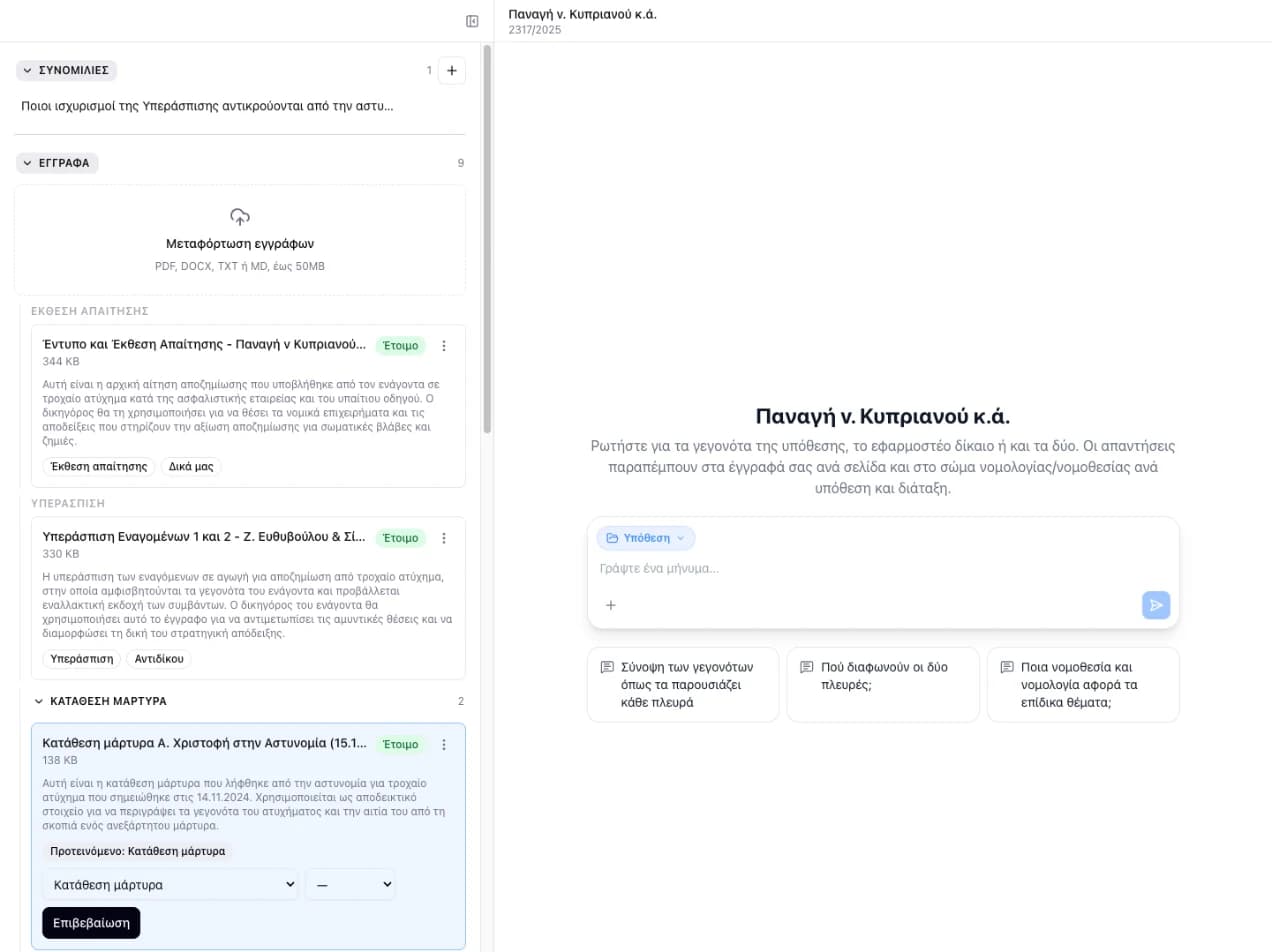Open the Κατάθεση μάρτυρα document type dropdown
Screen dimensions: 1272x952
(x=171, y=884)
